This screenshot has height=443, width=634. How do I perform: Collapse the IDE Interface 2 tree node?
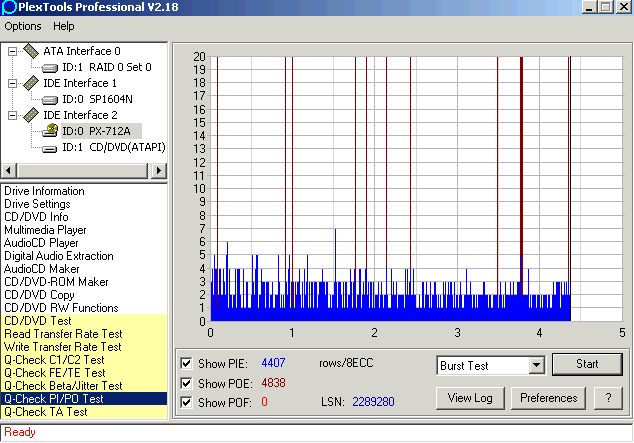click(x=11, y=115)
